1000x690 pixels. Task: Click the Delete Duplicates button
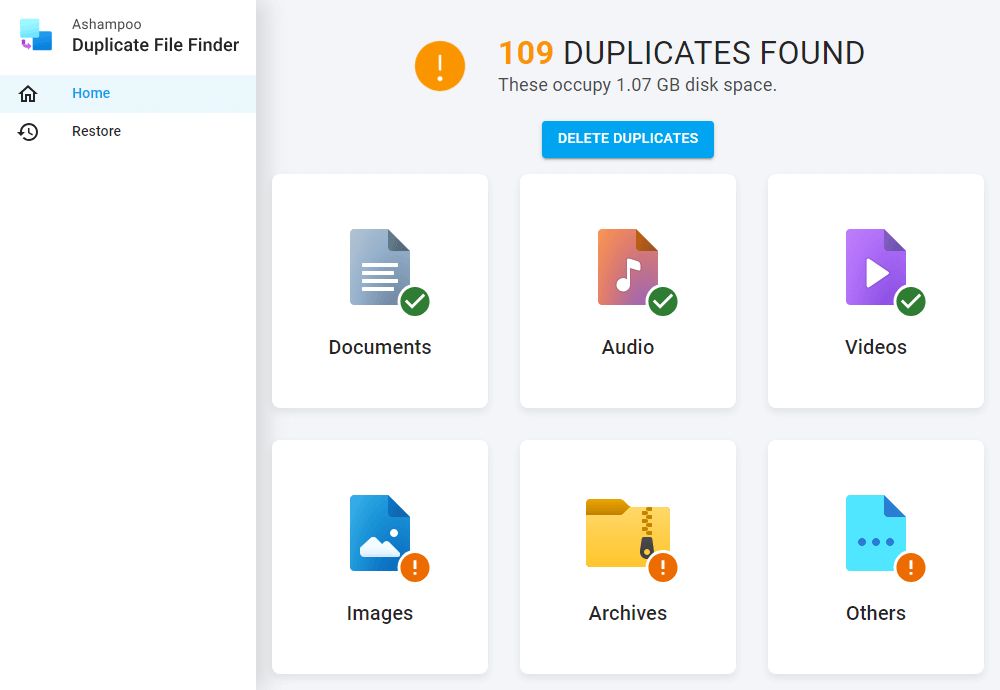pyautogui.click(x=628, y=138)
